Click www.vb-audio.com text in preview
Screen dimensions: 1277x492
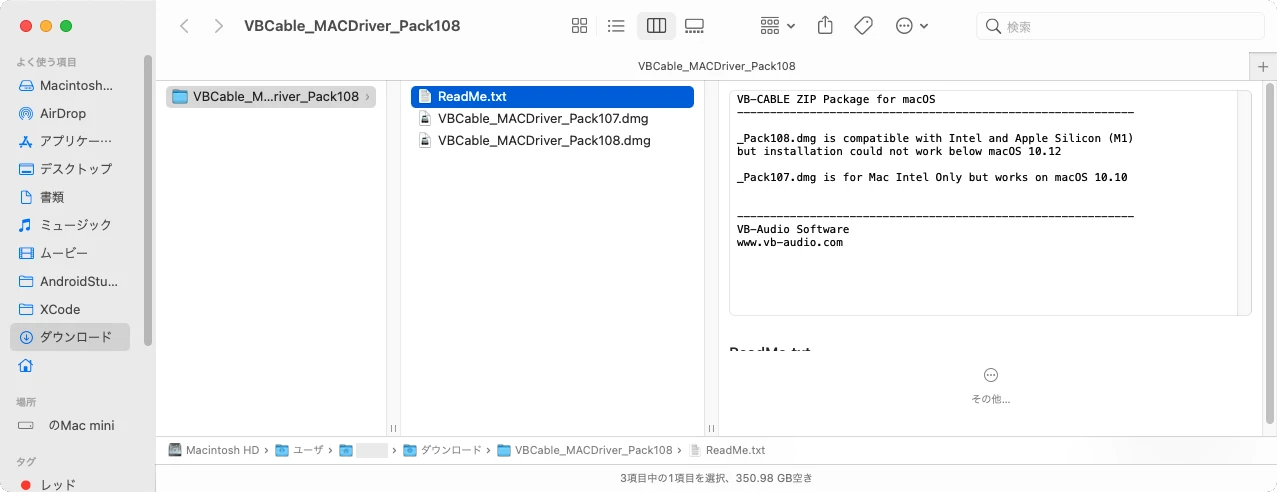click(x=790, y=242)
